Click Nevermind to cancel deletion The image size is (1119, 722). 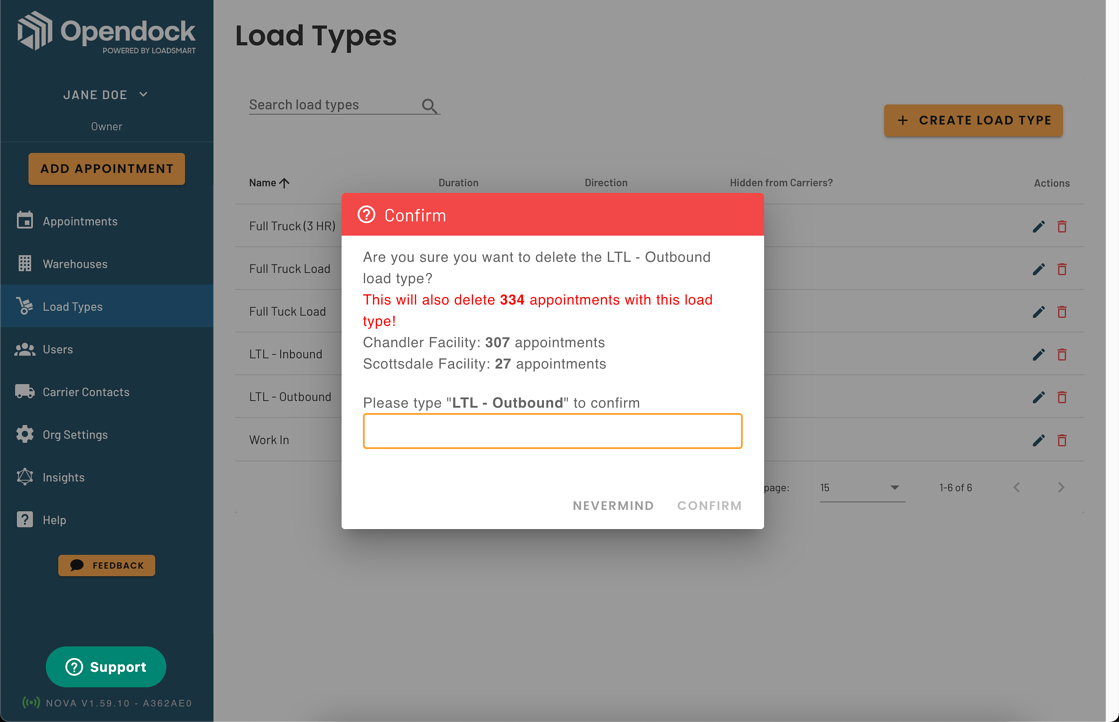[x=613, y=505]
